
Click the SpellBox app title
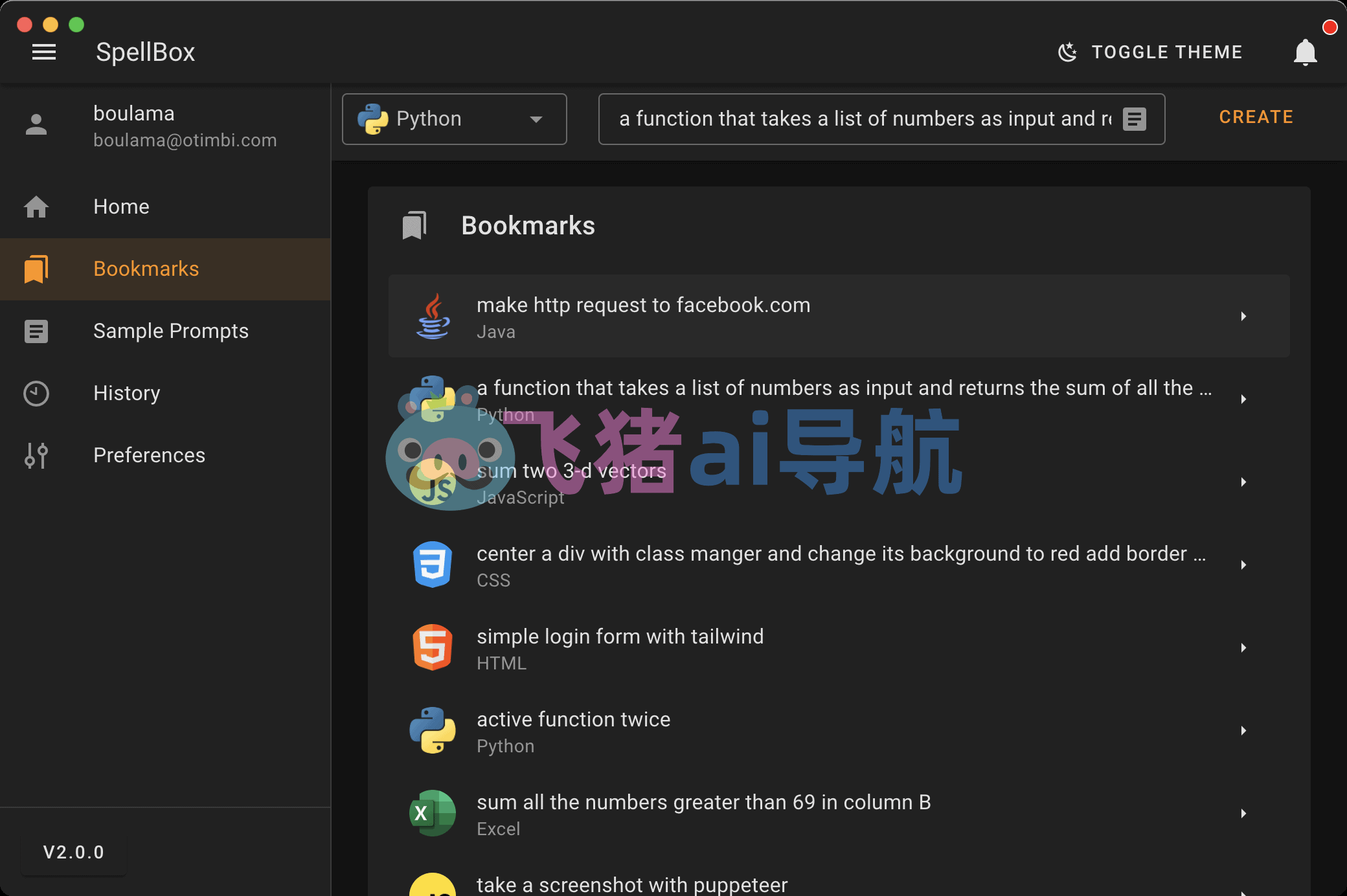point(146,52)
